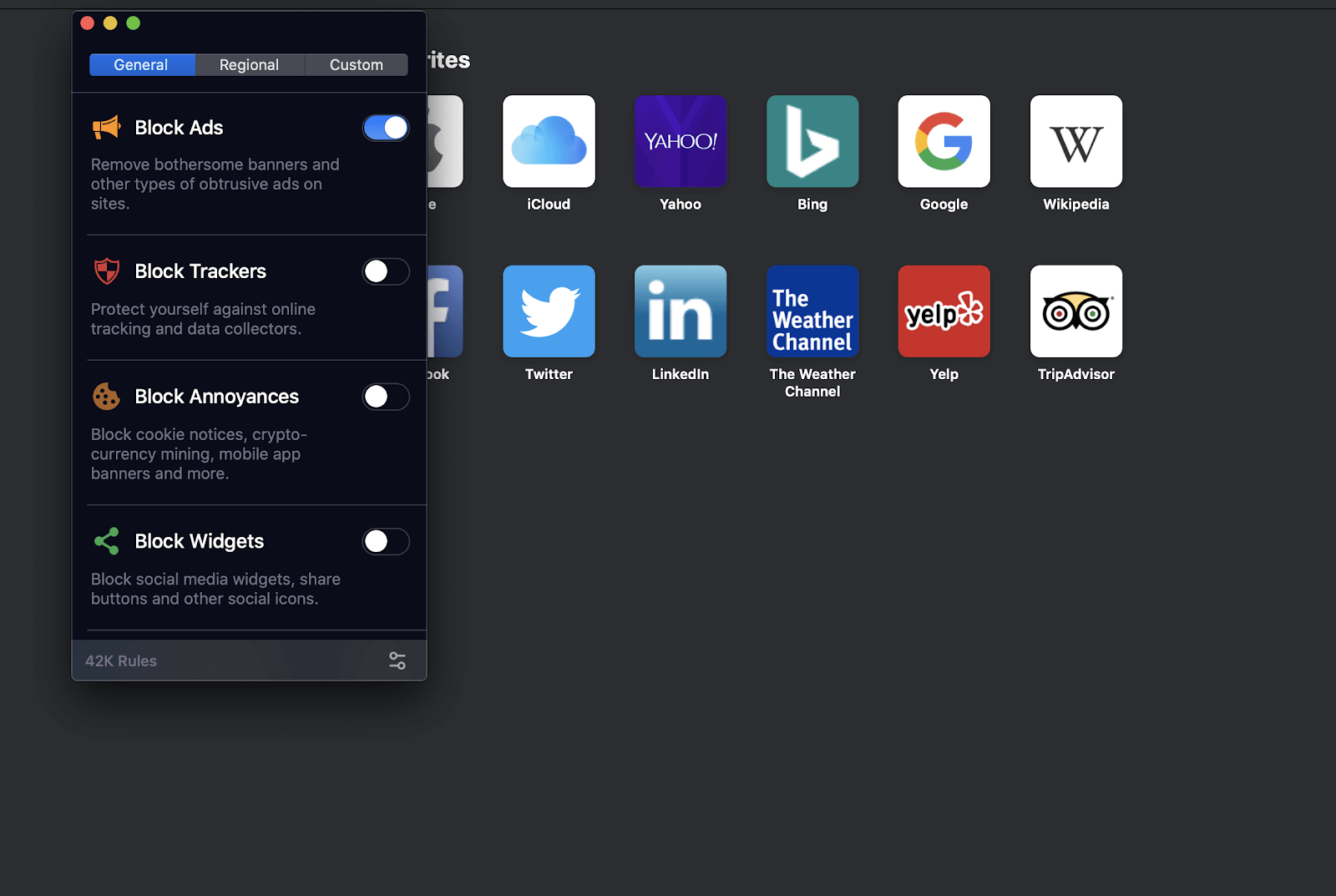
Task: Open The Weather Channel favorite icon
Action: click(x=812, y=311)
